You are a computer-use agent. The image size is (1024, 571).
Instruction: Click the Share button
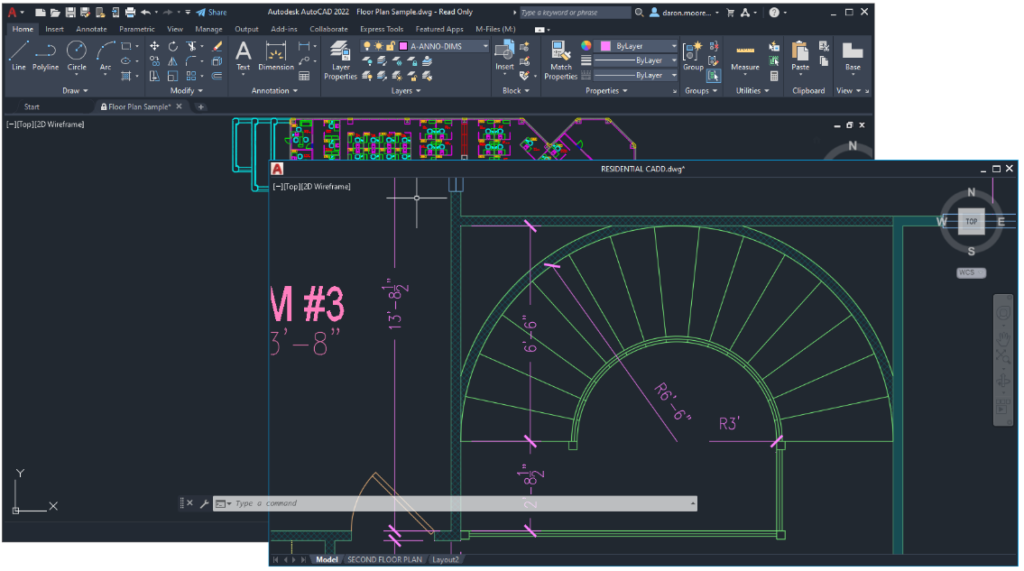coord(212,12)
